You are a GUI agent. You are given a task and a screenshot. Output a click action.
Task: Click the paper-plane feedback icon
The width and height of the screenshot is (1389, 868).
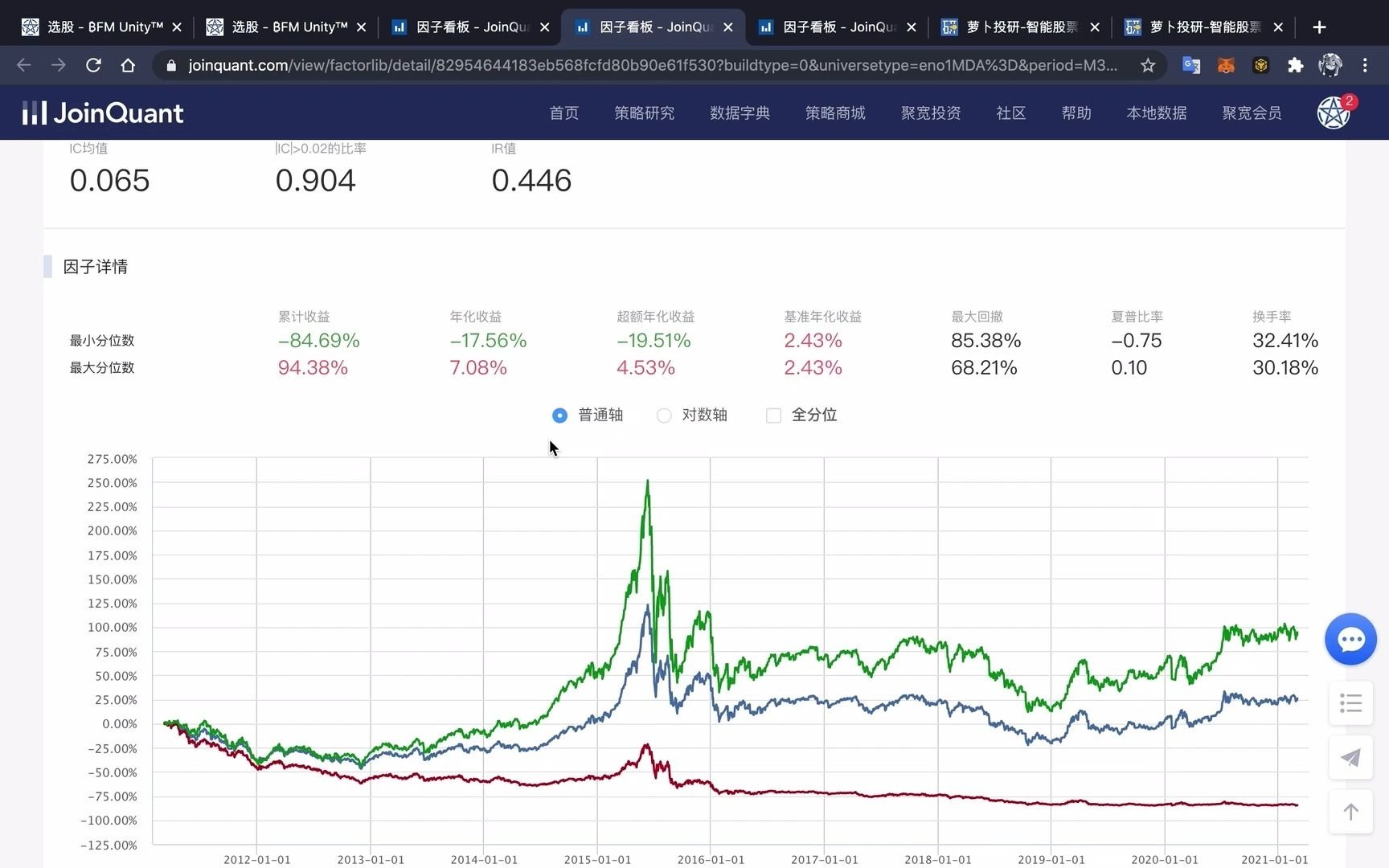[1350, 757]
